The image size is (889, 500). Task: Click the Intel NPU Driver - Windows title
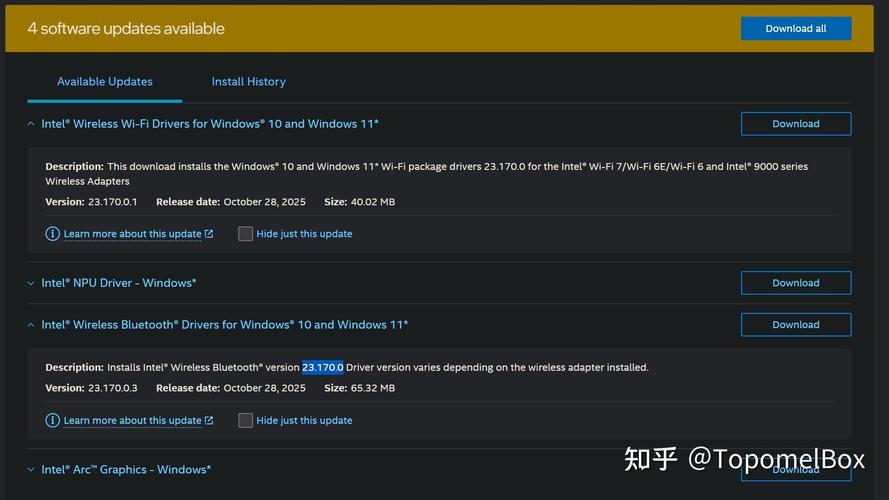[118, 283]
